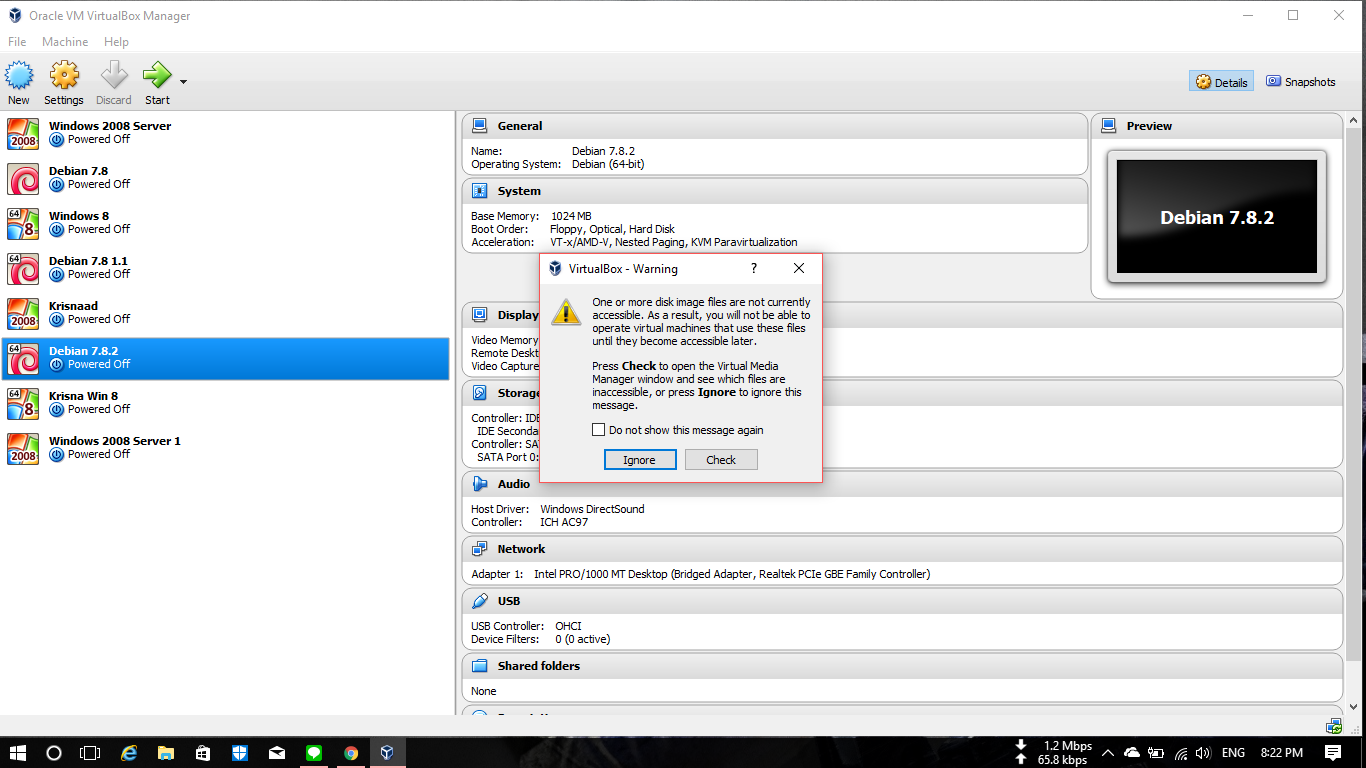The height and width of the screenshot is (768, 1366).
Task: Click the warning dialog help question mark
Action: point(754,268)
